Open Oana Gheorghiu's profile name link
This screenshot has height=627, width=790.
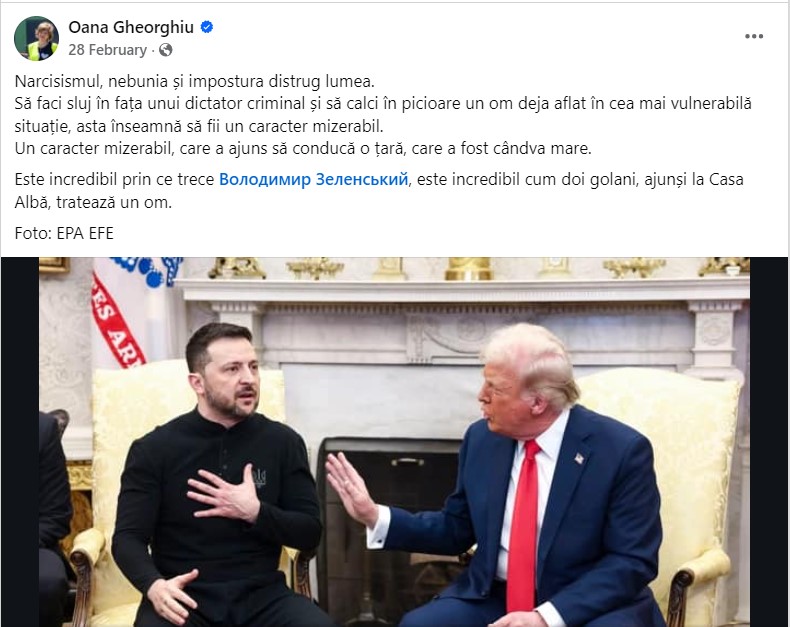click(131, 27)
